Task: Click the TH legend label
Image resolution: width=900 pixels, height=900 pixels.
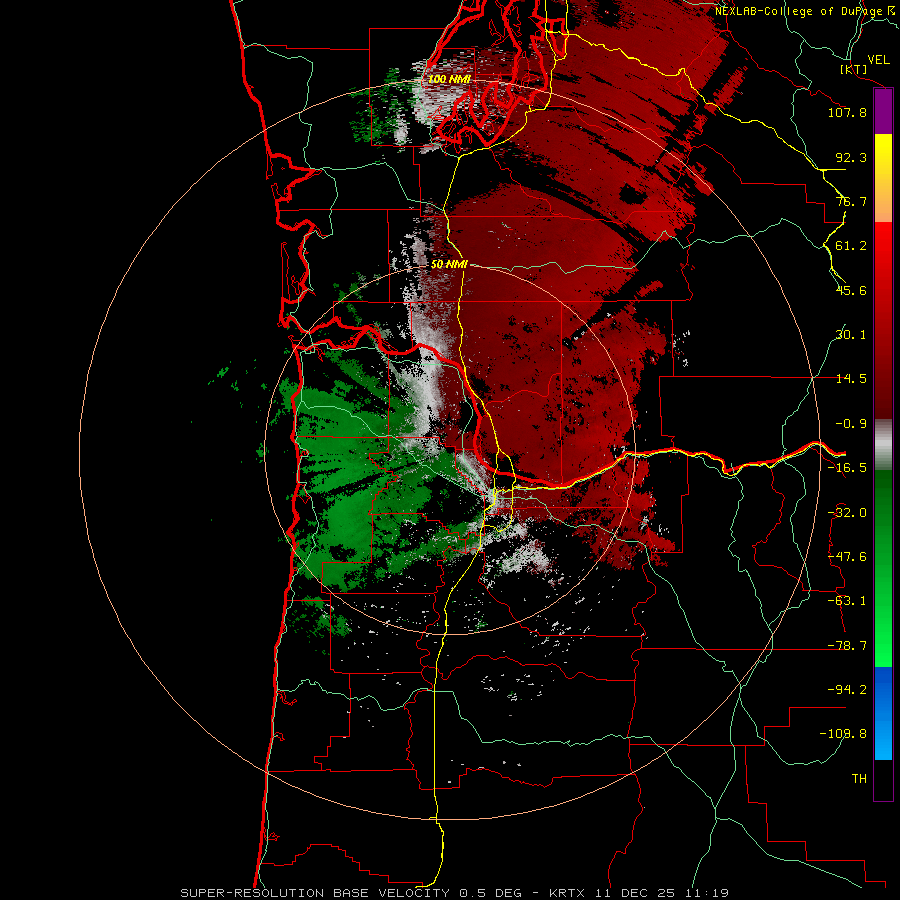Action: [x=859, y=779]
